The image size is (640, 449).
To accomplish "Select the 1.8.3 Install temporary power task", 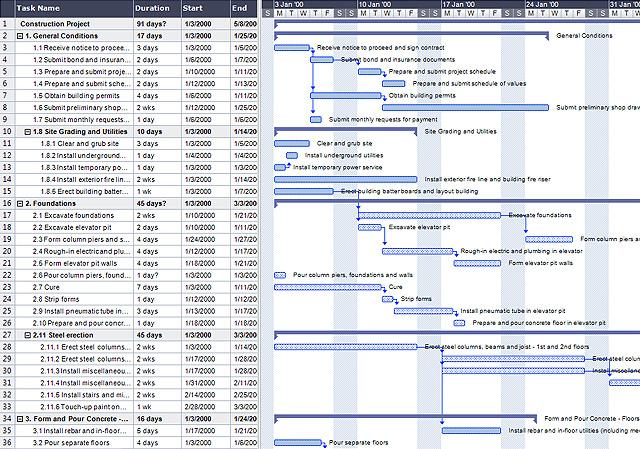I will click(x=84, y=168).
